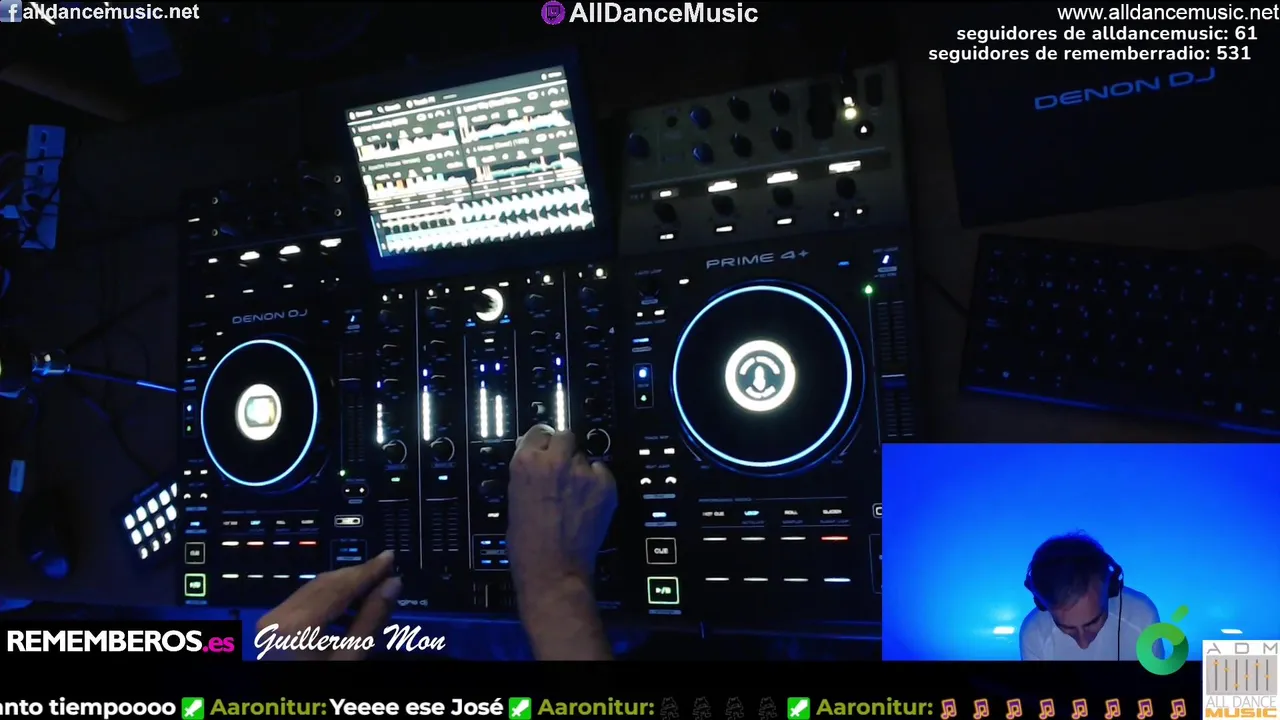Image resolution: width=1280 pixels, height=720 pixels.
Task: Click Aaronitur's name before 'Yeeee ese José'
Action: (268, 708)
